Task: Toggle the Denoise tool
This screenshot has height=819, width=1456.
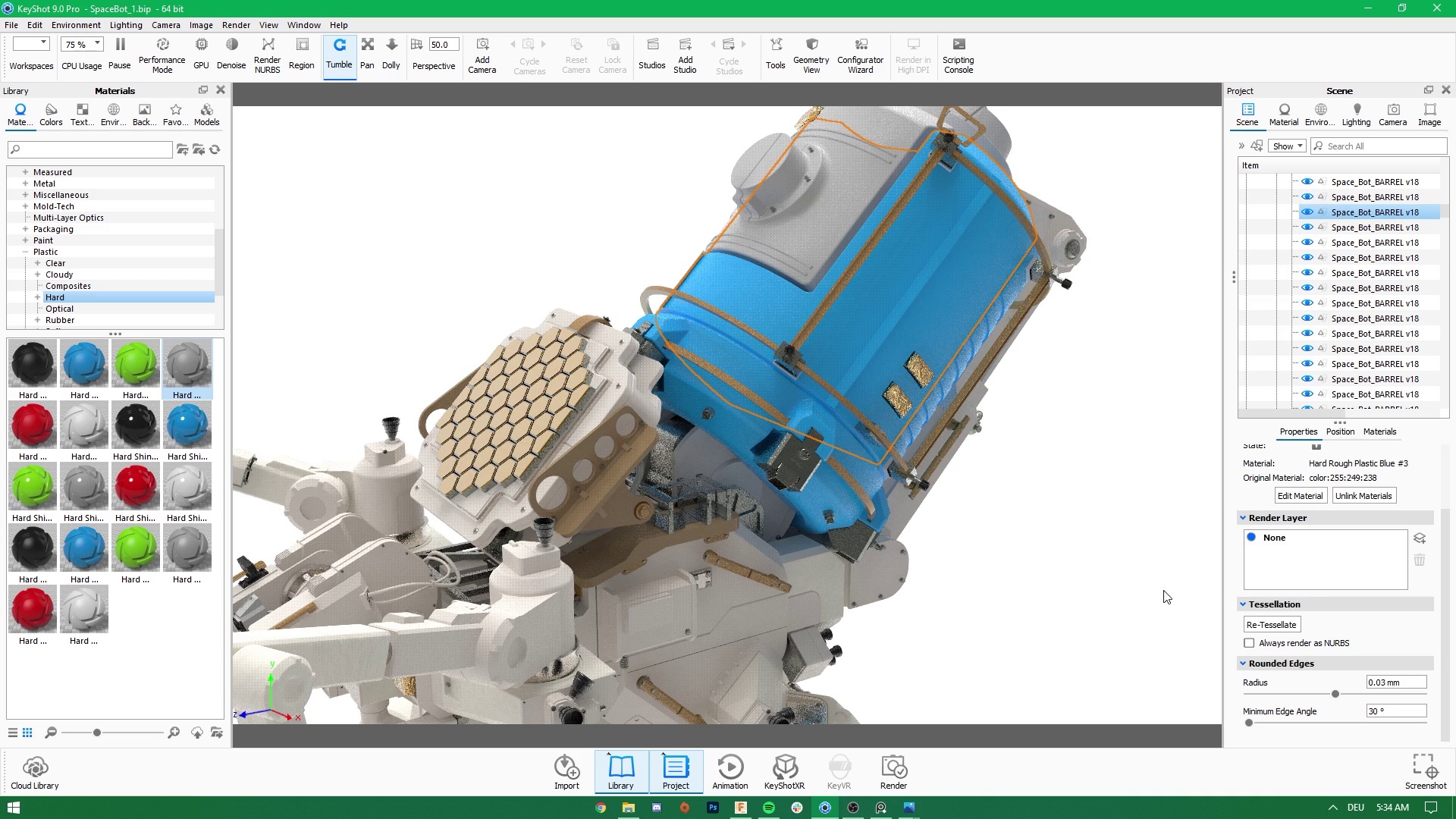Action: pos(231,53)
